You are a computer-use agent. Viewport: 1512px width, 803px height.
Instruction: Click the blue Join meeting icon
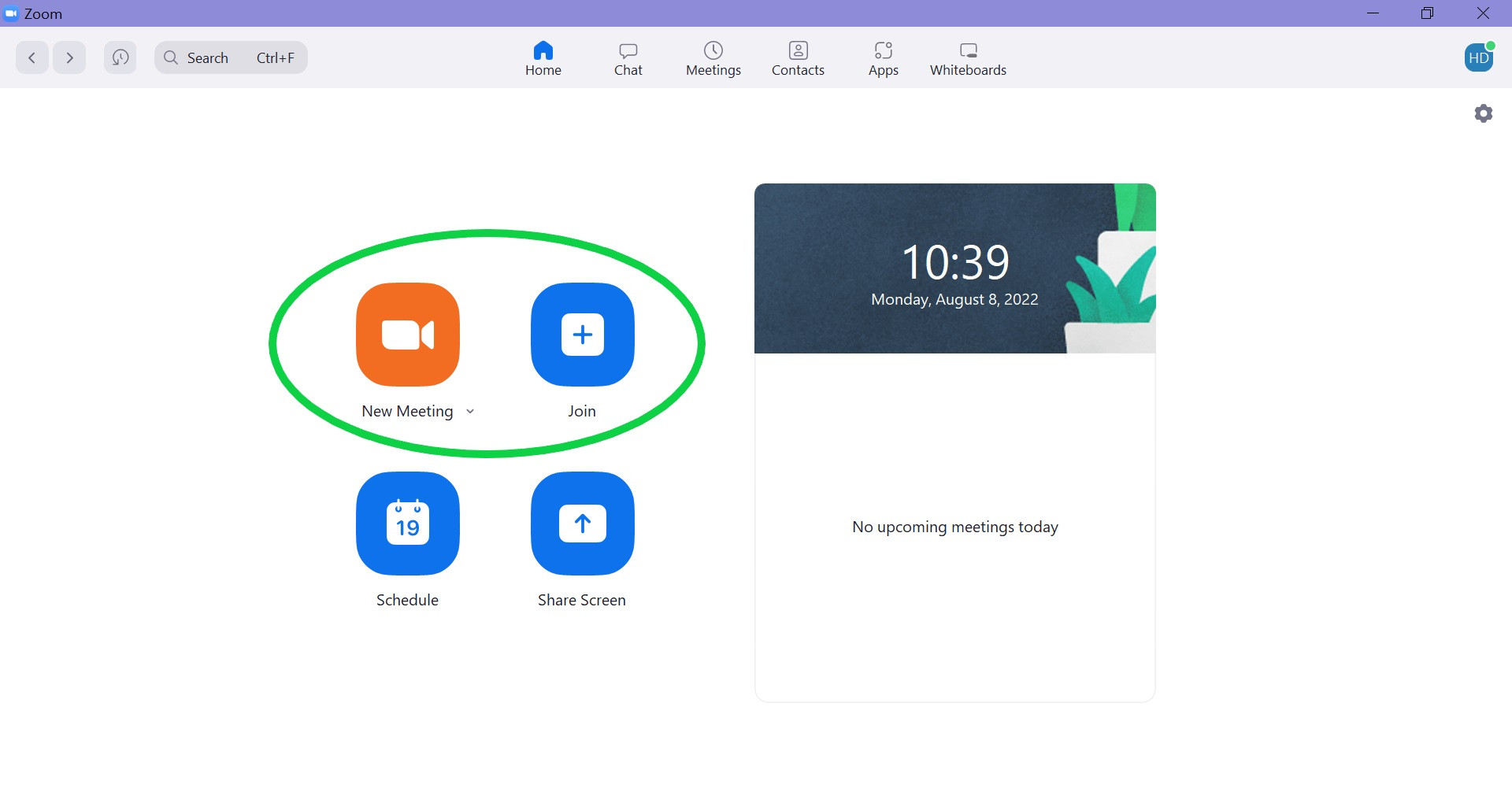(583, 335)
